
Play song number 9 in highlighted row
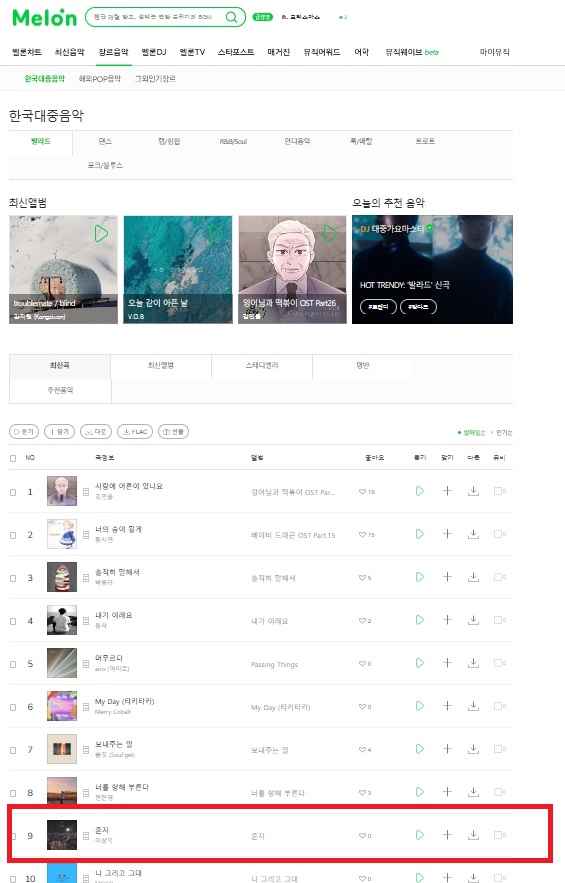pos(420,835)
